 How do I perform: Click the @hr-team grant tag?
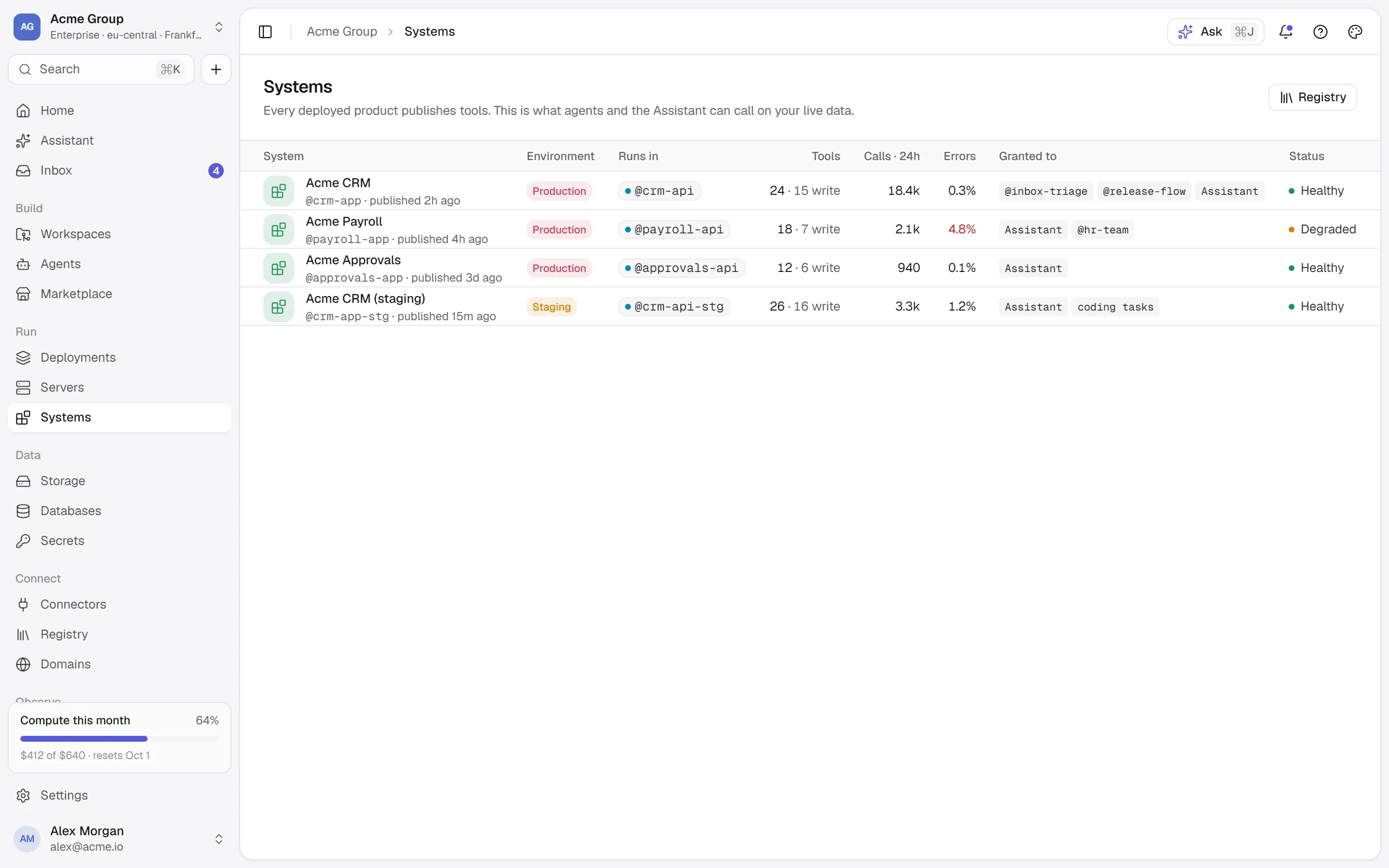[1103, 230]
